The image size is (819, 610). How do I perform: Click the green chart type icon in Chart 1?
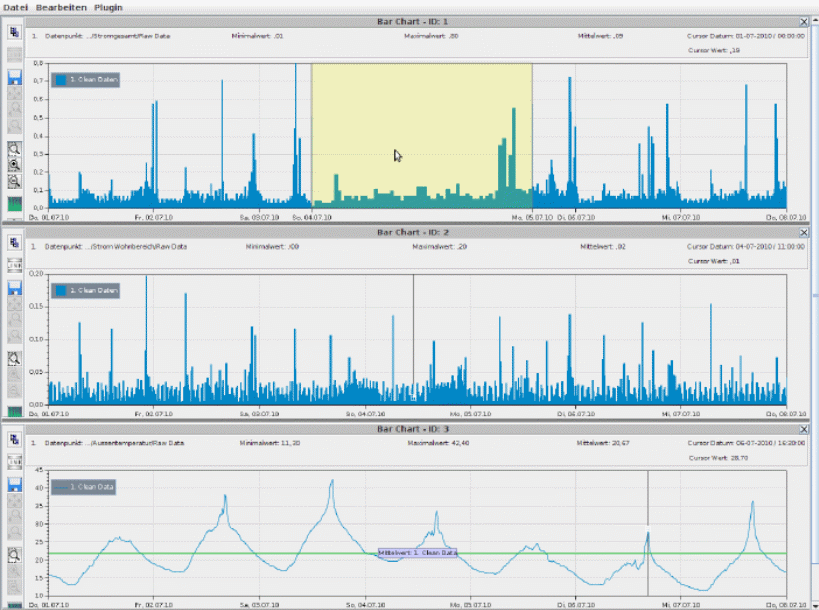pyautogui.click(x=15, y=204)
